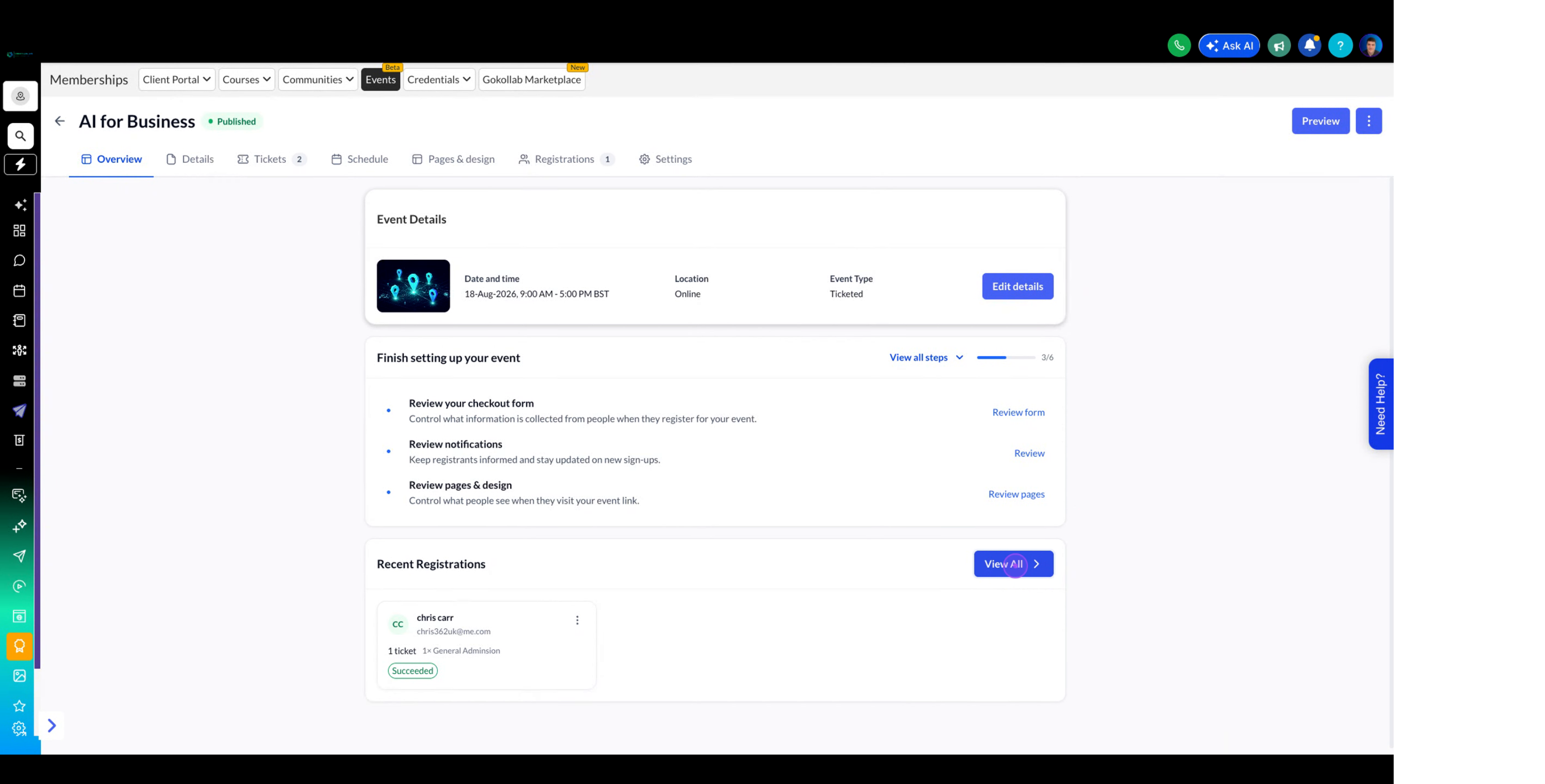The height and width of the screenshot is (784, 1545).
Task: Switch to the Registrations tab
Action: 567,159
